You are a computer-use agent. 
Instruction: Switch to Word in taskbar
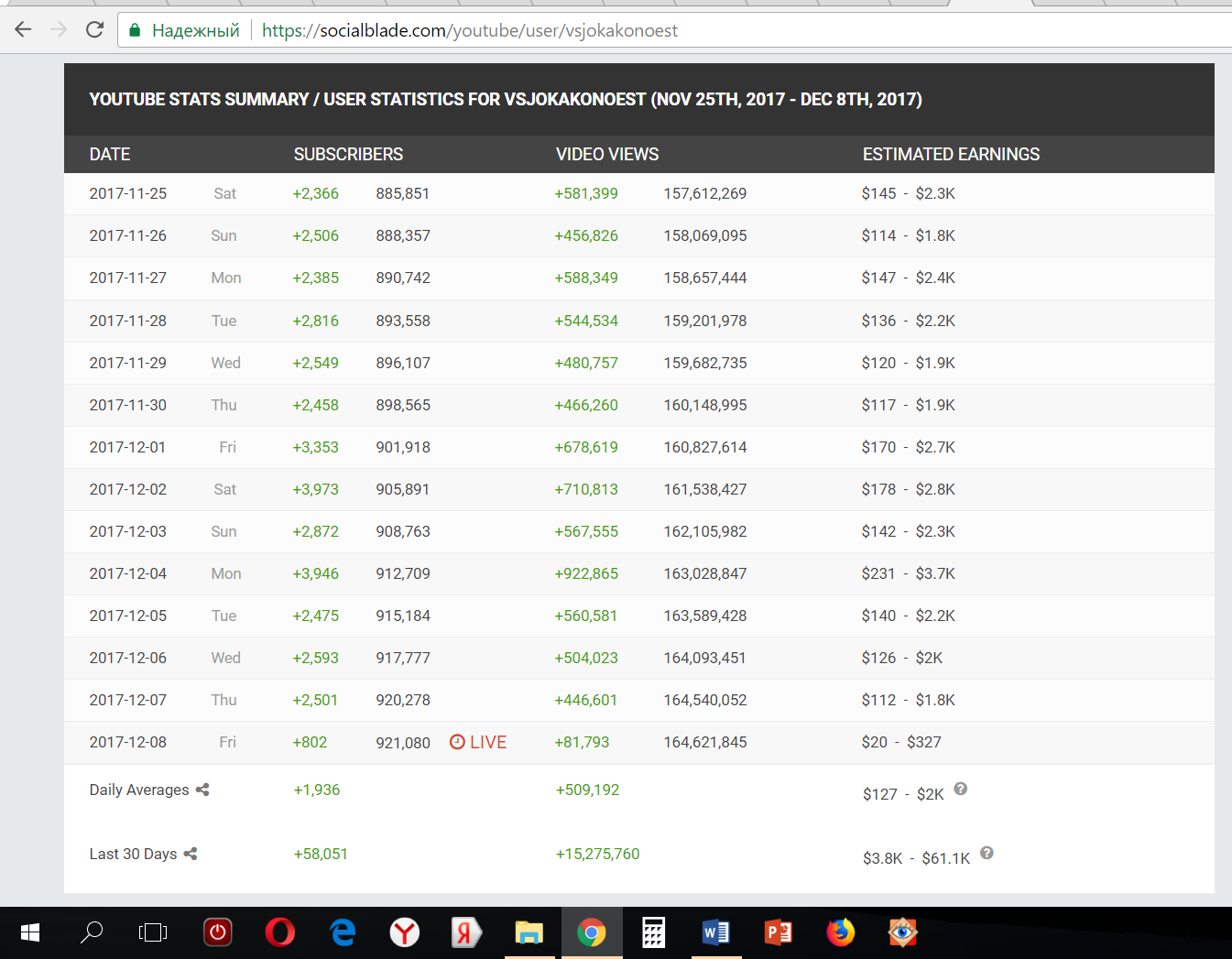pyautogui.click(x=715, y=932)
